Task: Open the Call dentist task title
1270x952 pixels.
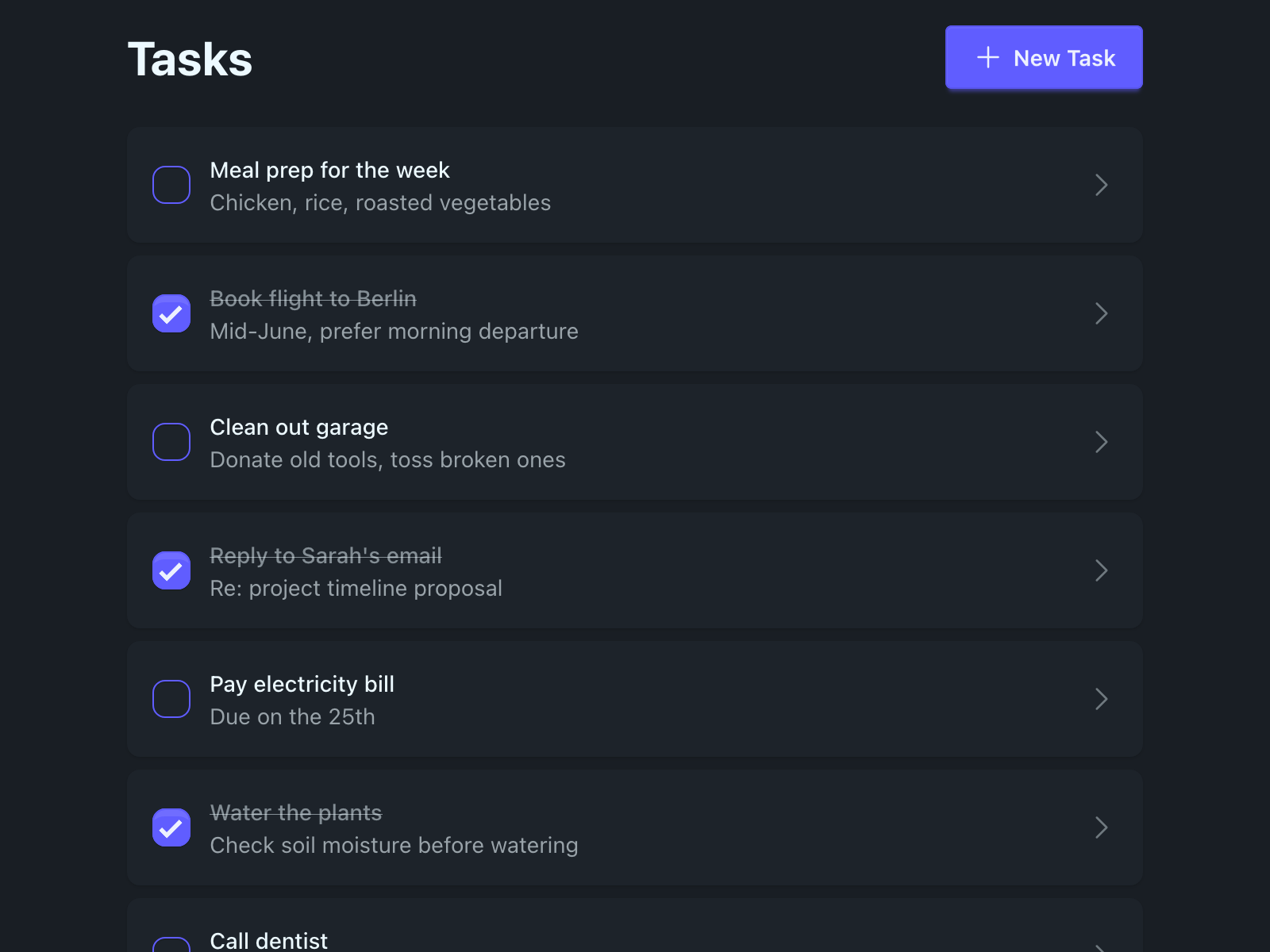Action: click(268, 941)
